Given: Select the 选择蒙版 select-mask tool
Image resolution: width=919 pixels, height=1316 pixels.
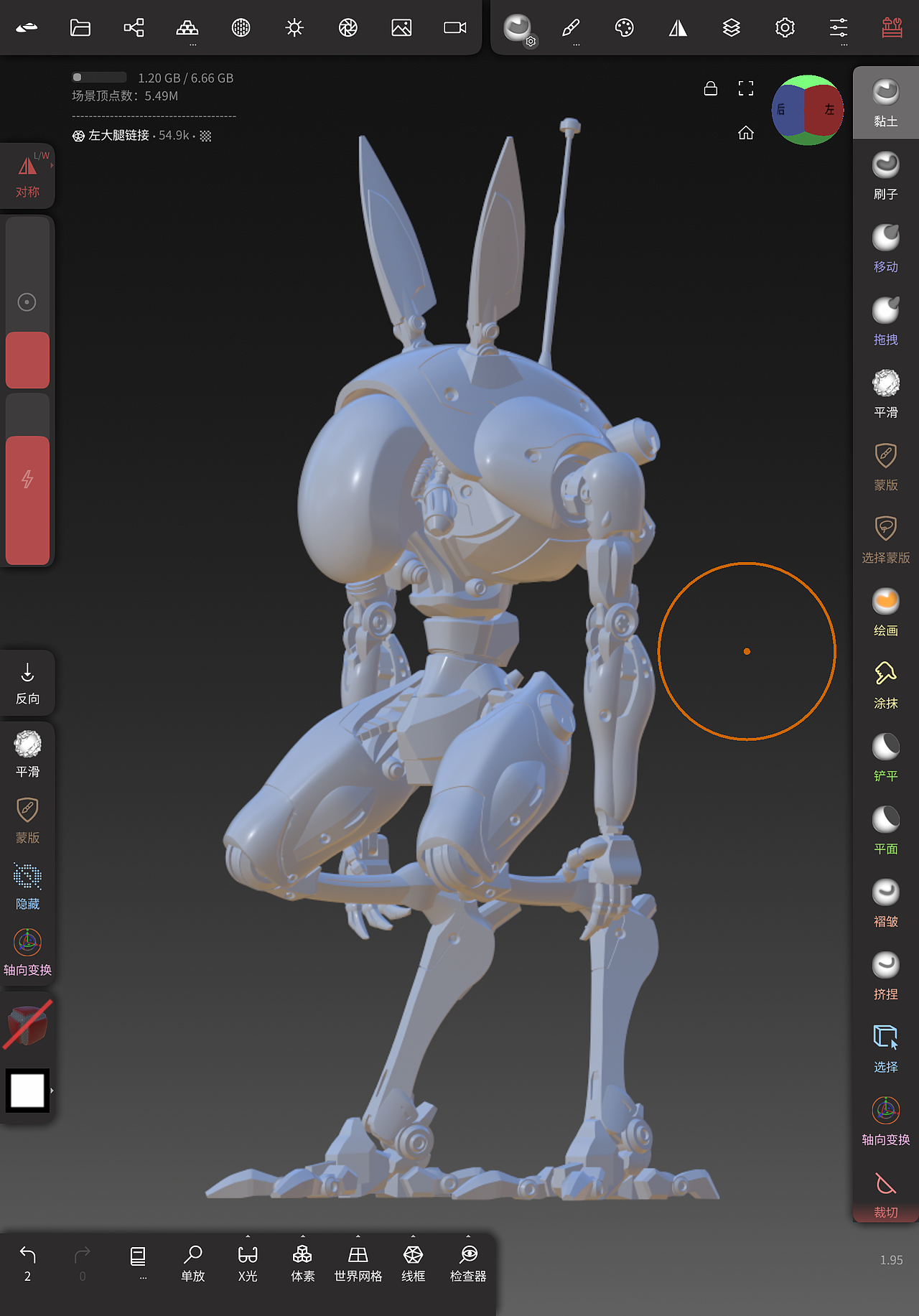Looking at the screenshot, I should (x=885, y=540).
